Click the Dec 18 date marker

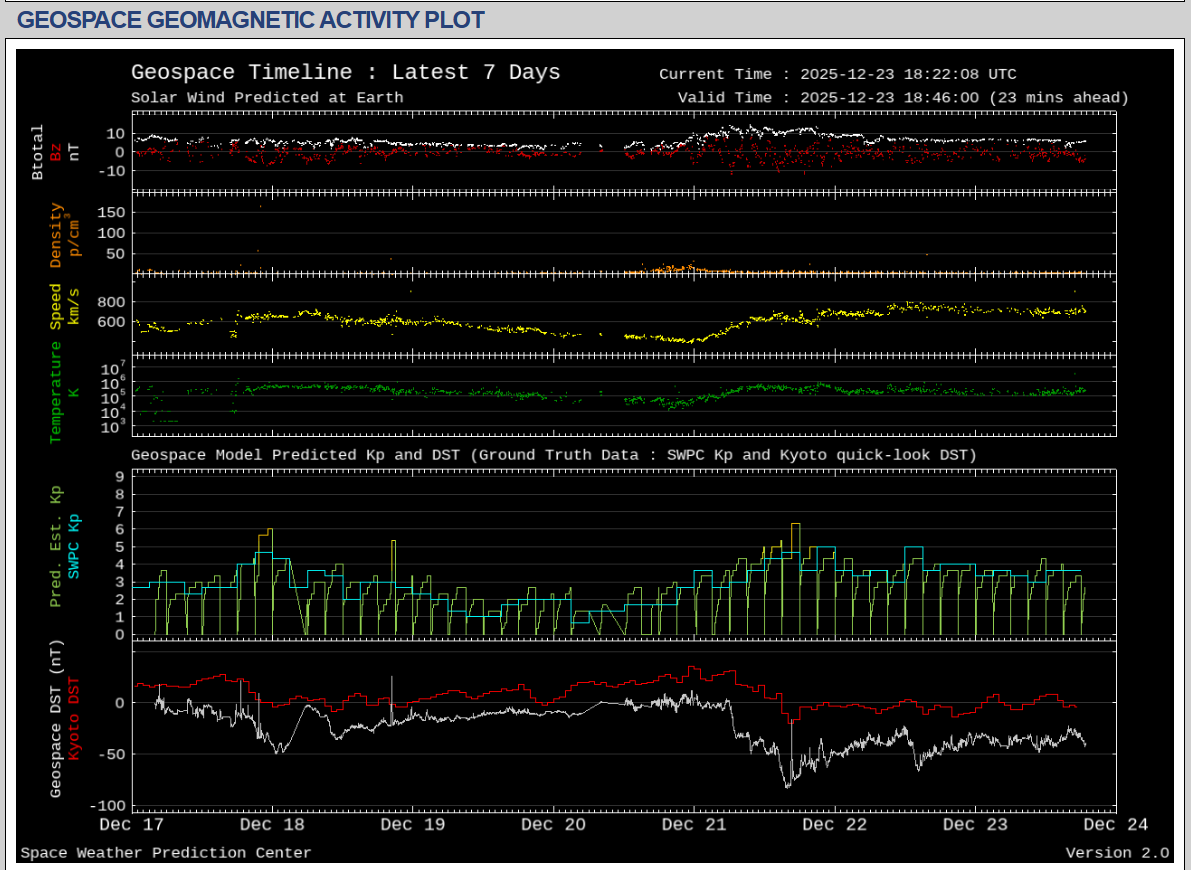pos(272,825)
